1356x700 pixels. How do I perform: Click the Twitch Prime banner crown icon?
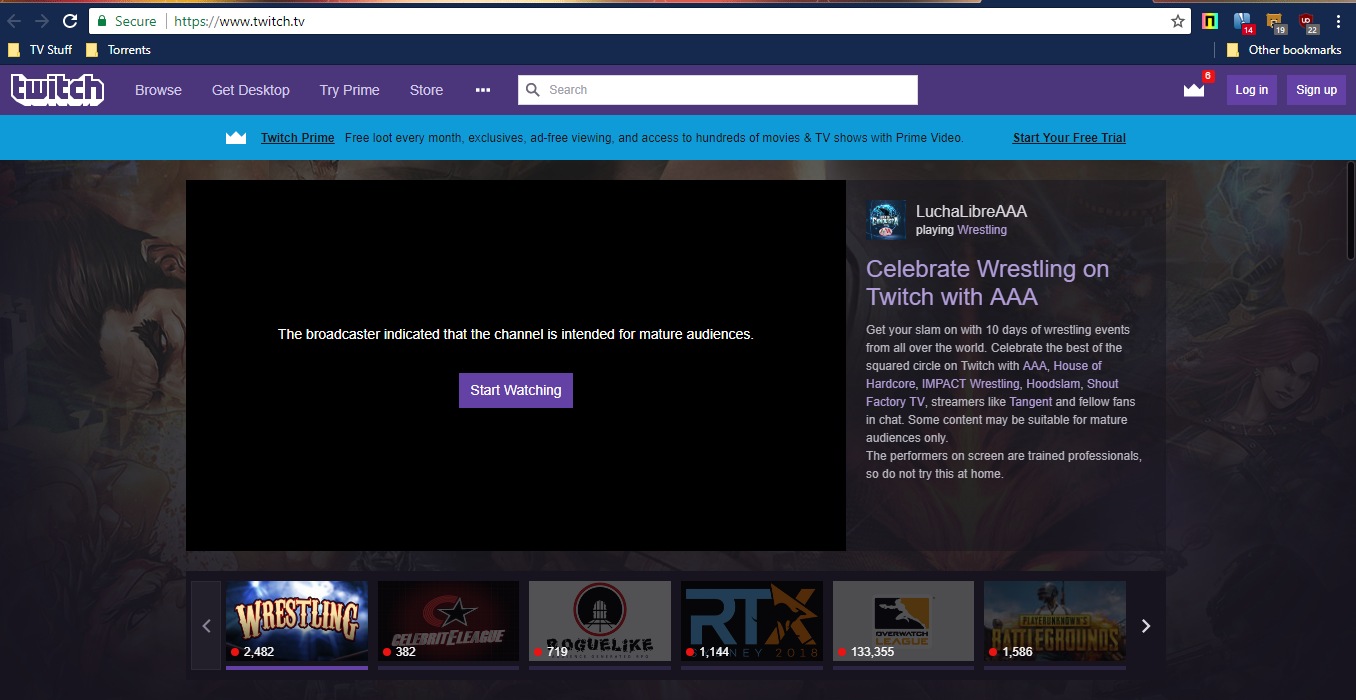236,138
